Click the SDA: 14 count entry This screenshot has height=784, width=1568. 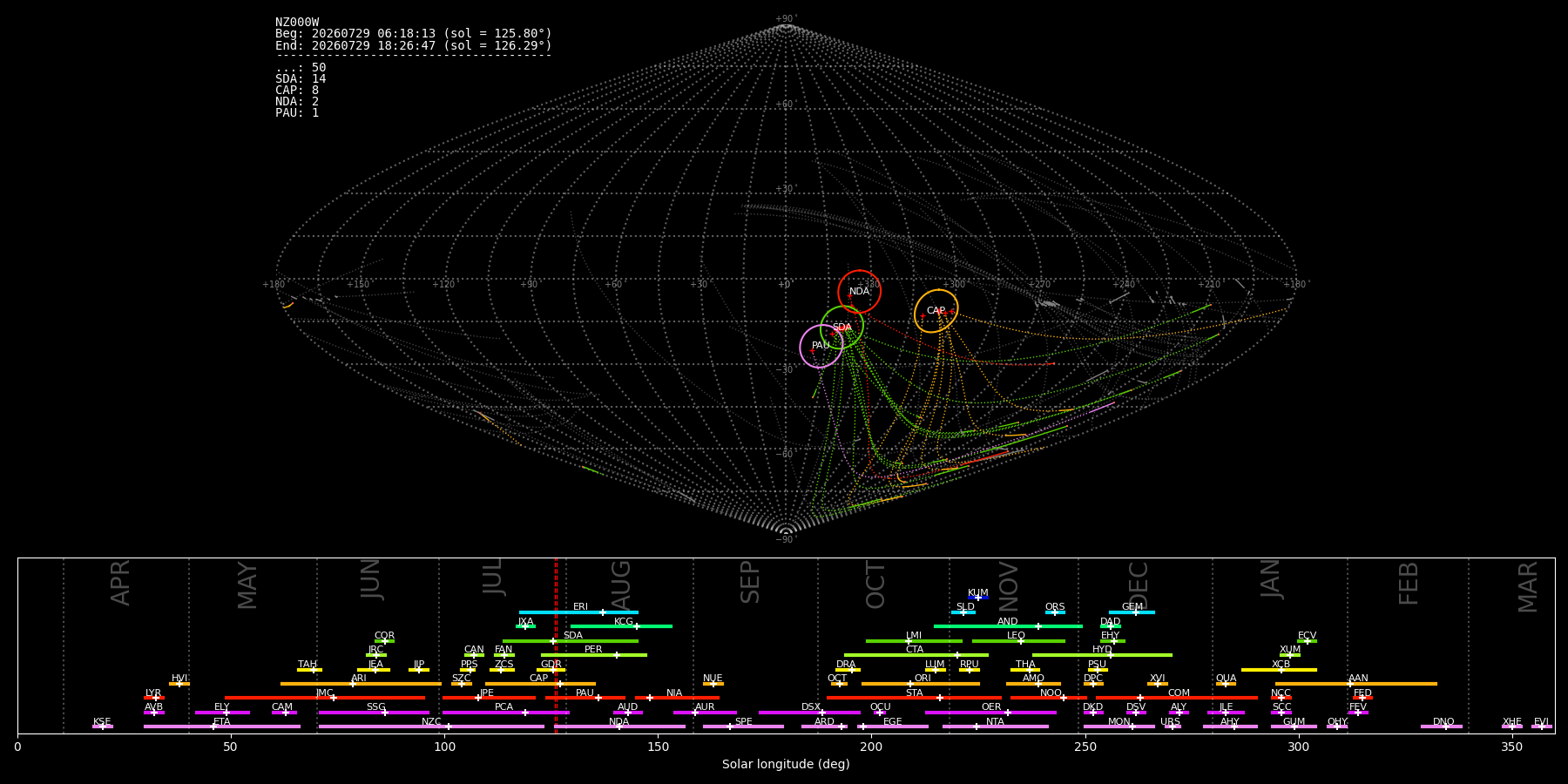(x=301, y=79)
